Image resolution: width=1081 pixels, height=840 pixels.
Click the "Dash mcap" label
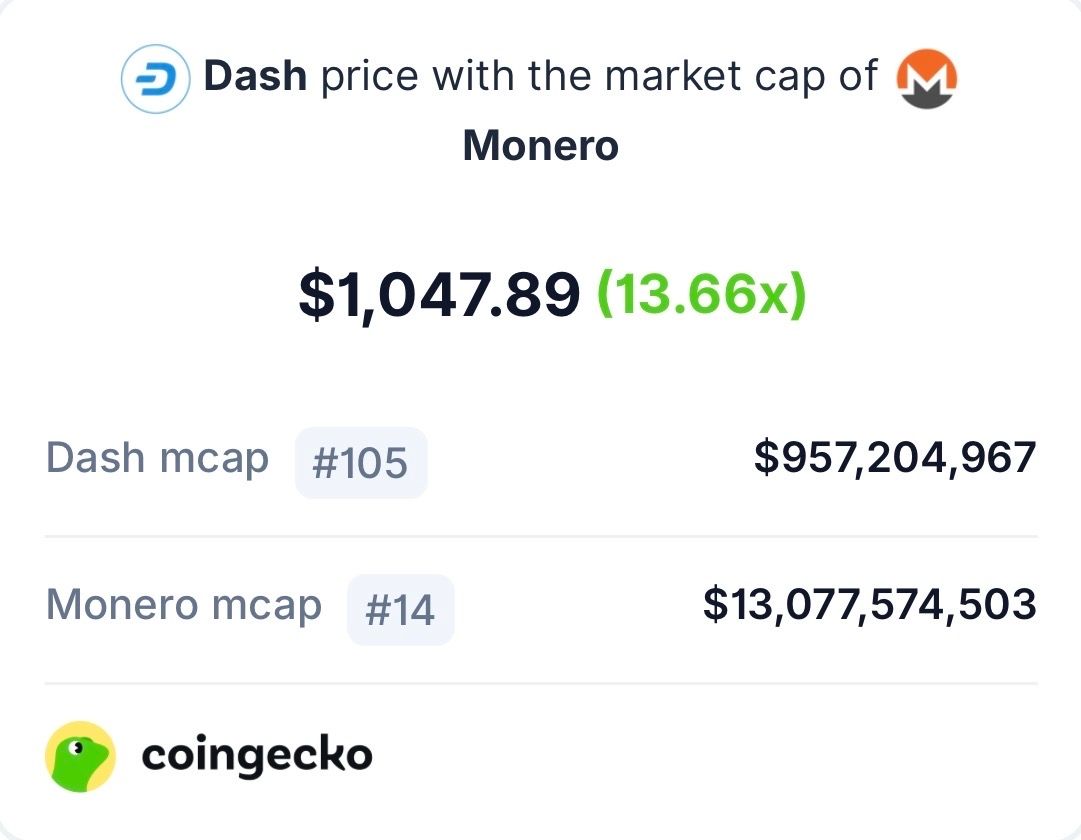[x=157, y=459]
